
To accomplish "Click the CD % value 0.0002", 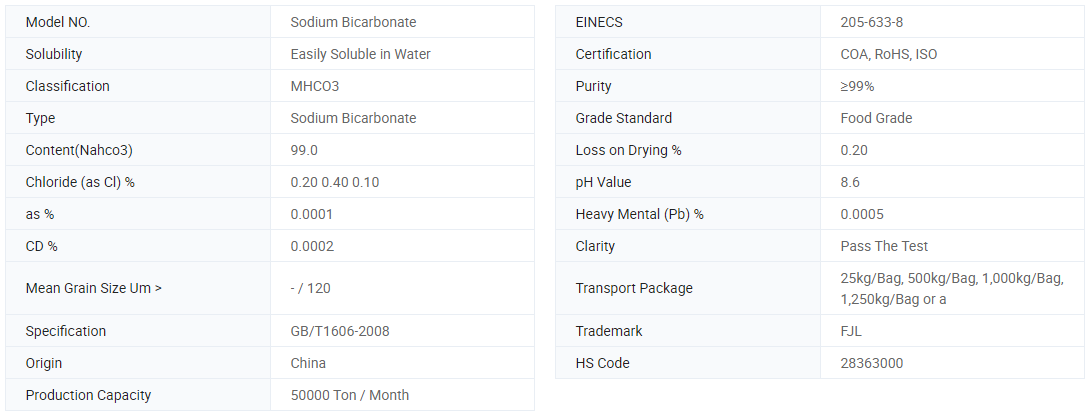I will pos(312,246).
